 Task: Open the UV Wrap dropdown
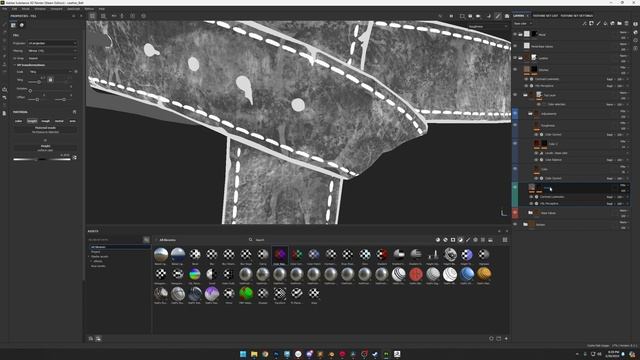tap(52, 58)
